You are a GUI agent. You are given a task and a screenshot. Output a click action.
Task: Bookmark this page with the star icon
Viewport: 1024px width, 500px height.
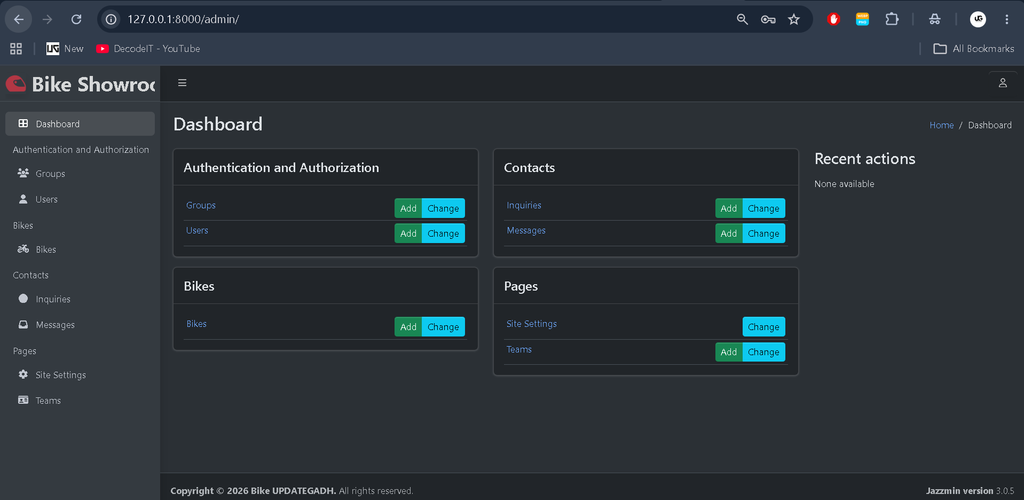pos(794,20)
